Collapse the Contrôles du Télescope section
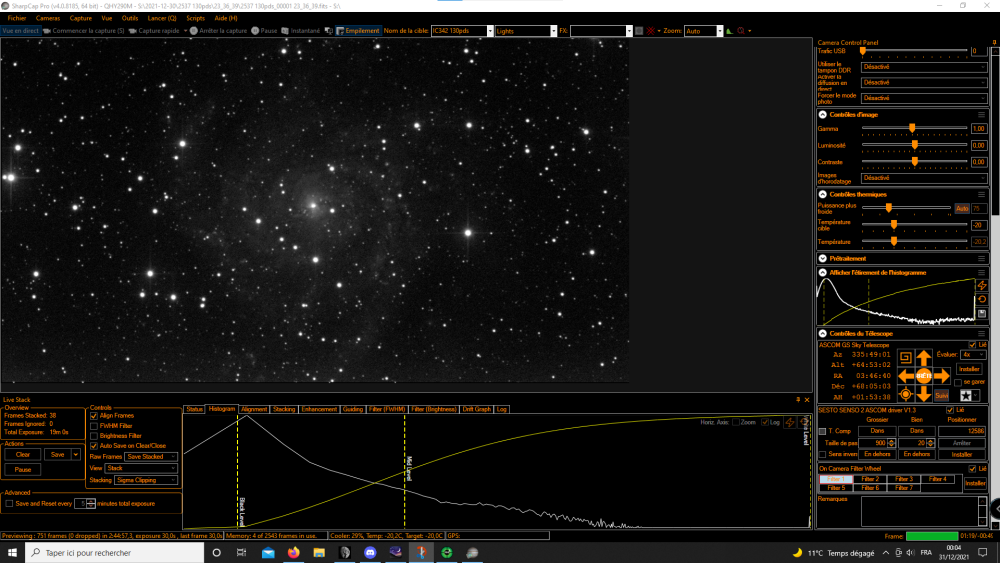1000x563 pixels. coord(823,333)
